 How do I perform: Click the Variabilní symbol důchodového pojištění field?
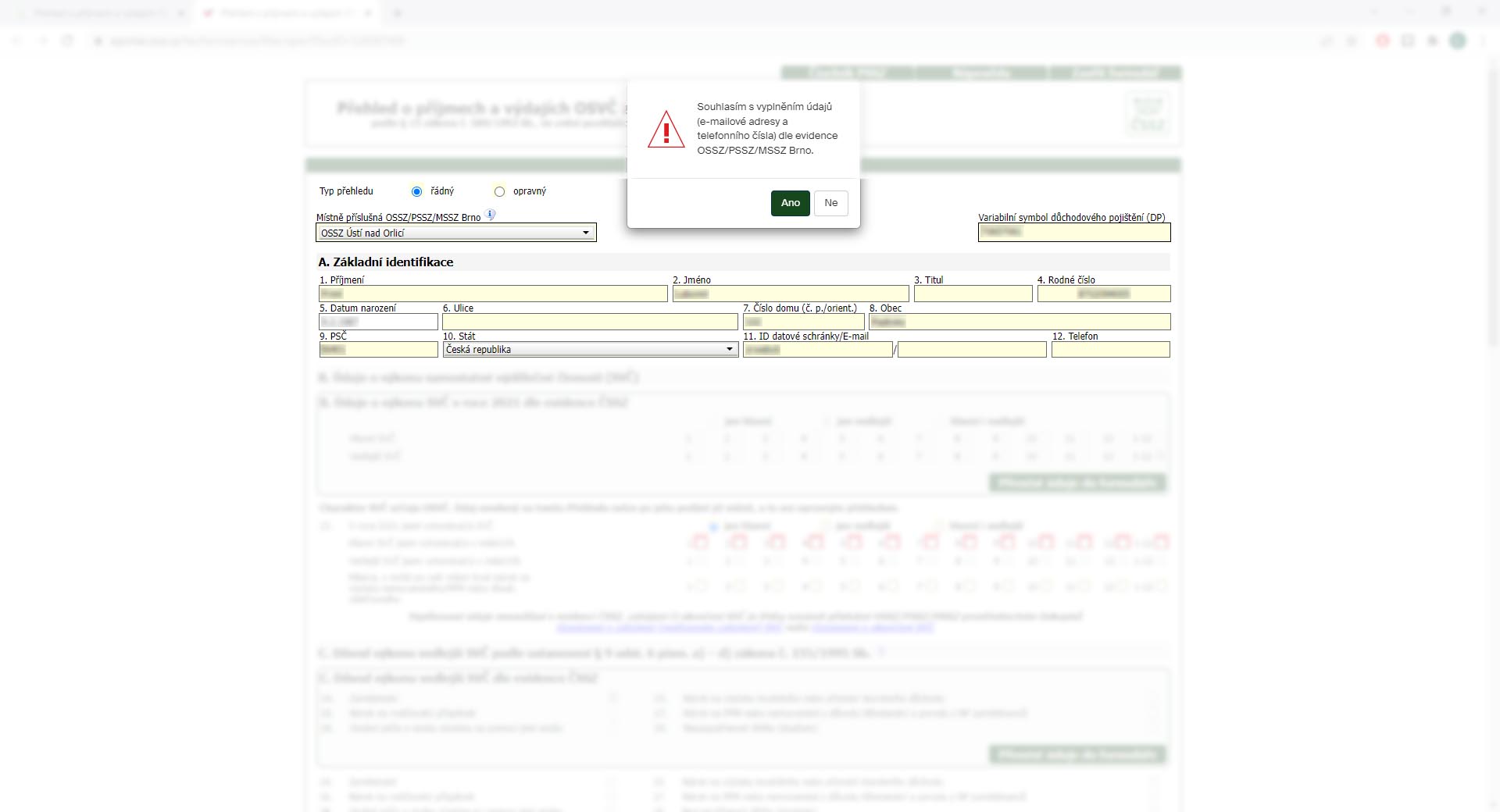1074,232
